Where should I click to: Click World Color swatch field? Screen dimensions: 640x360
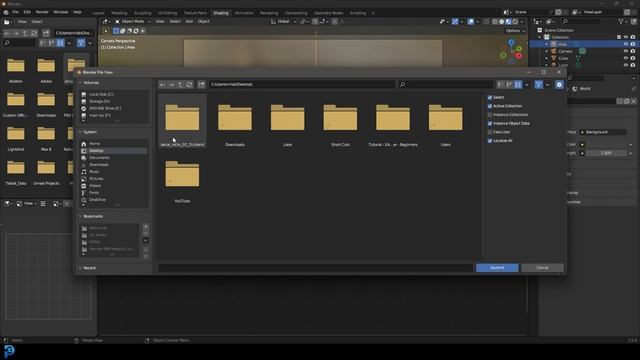click(606, 144)
